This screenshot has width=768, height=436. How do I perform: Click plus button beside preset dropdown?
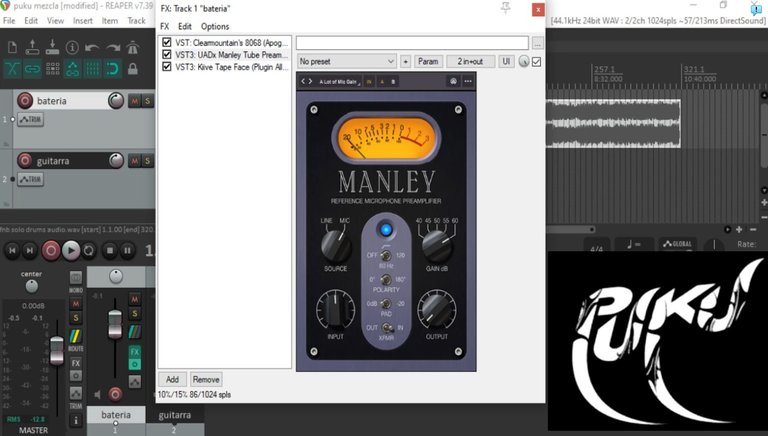(x=406, y=61)
